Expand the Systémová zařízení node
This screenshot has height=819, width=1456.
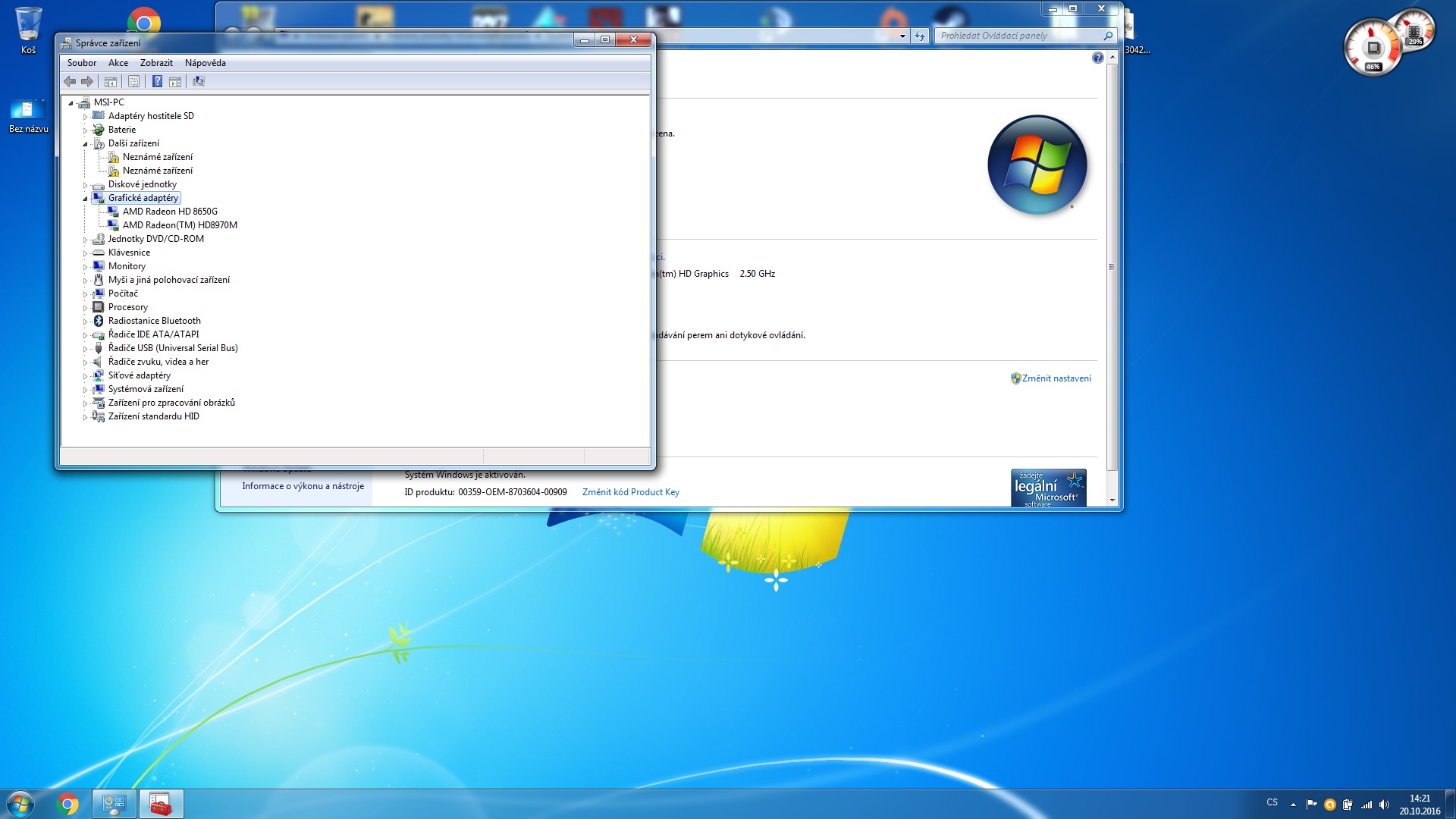click(x=85, y=390)
